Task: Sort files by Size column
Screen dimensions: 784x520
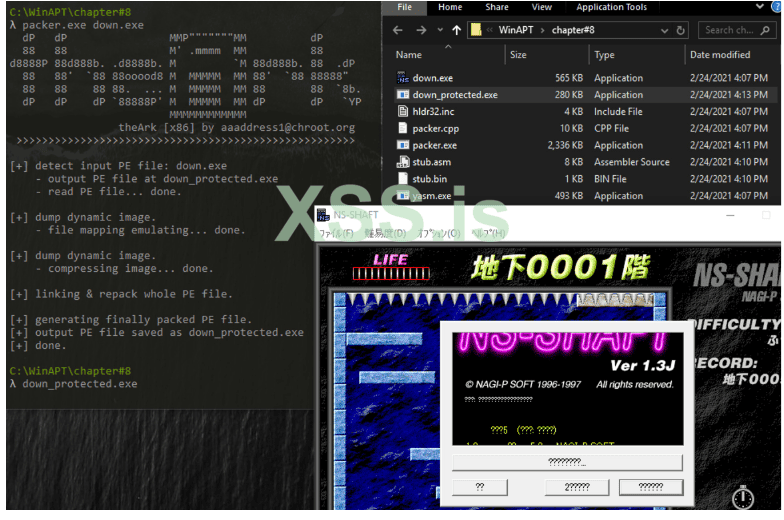Action: [518, 55]
